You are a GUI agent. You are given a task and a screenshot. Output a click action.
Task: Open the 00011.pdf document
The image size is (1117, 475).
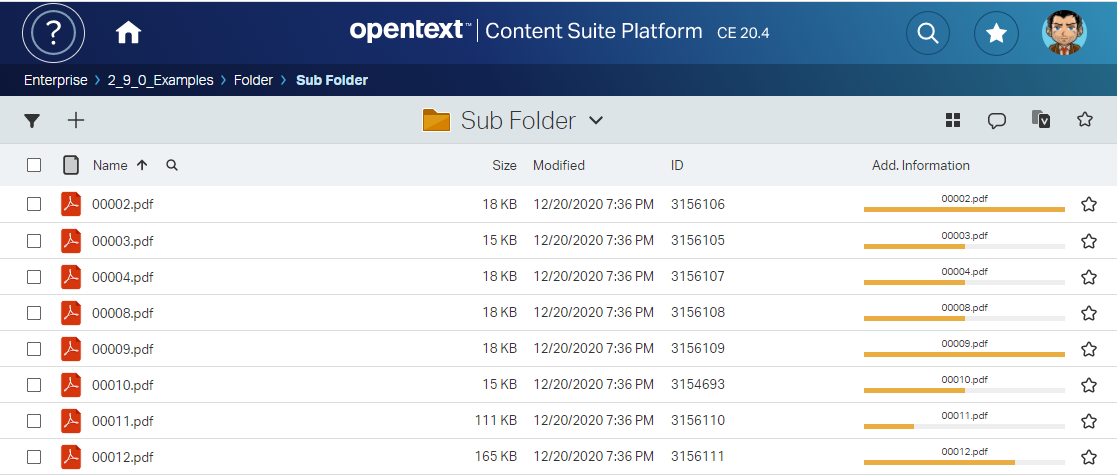click(122, 421)
